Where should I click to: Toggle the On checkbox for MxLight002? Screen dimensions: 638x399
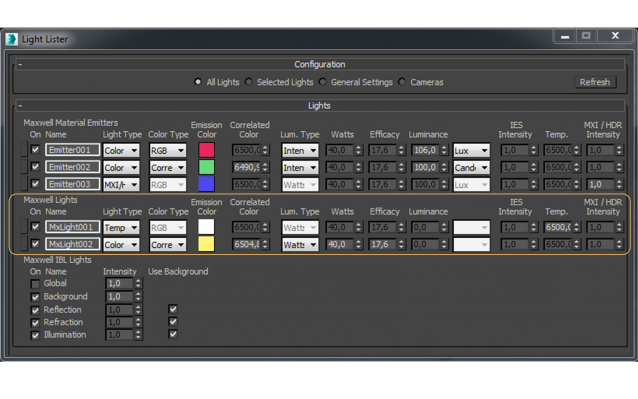click(x=35, y=244)
